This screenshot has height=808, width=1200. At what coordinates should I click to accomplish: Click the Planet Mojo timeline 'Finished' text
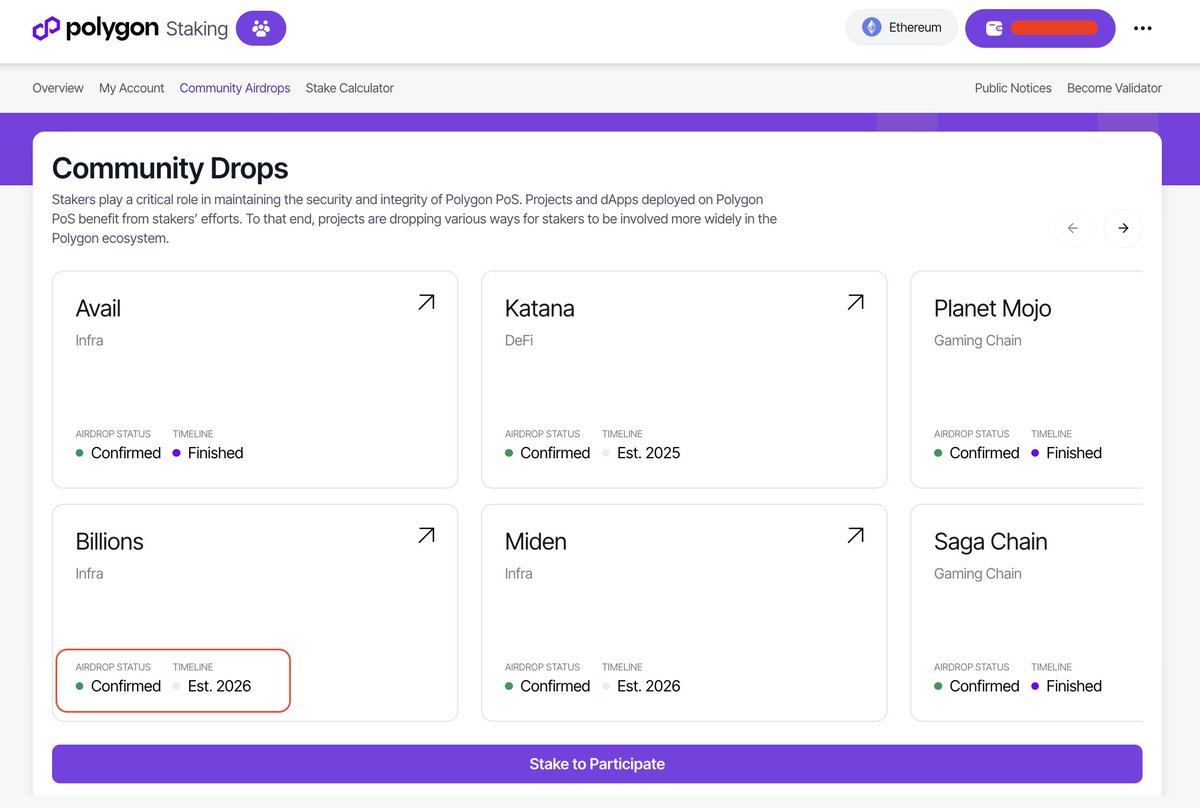click(x=1074, y=453)
